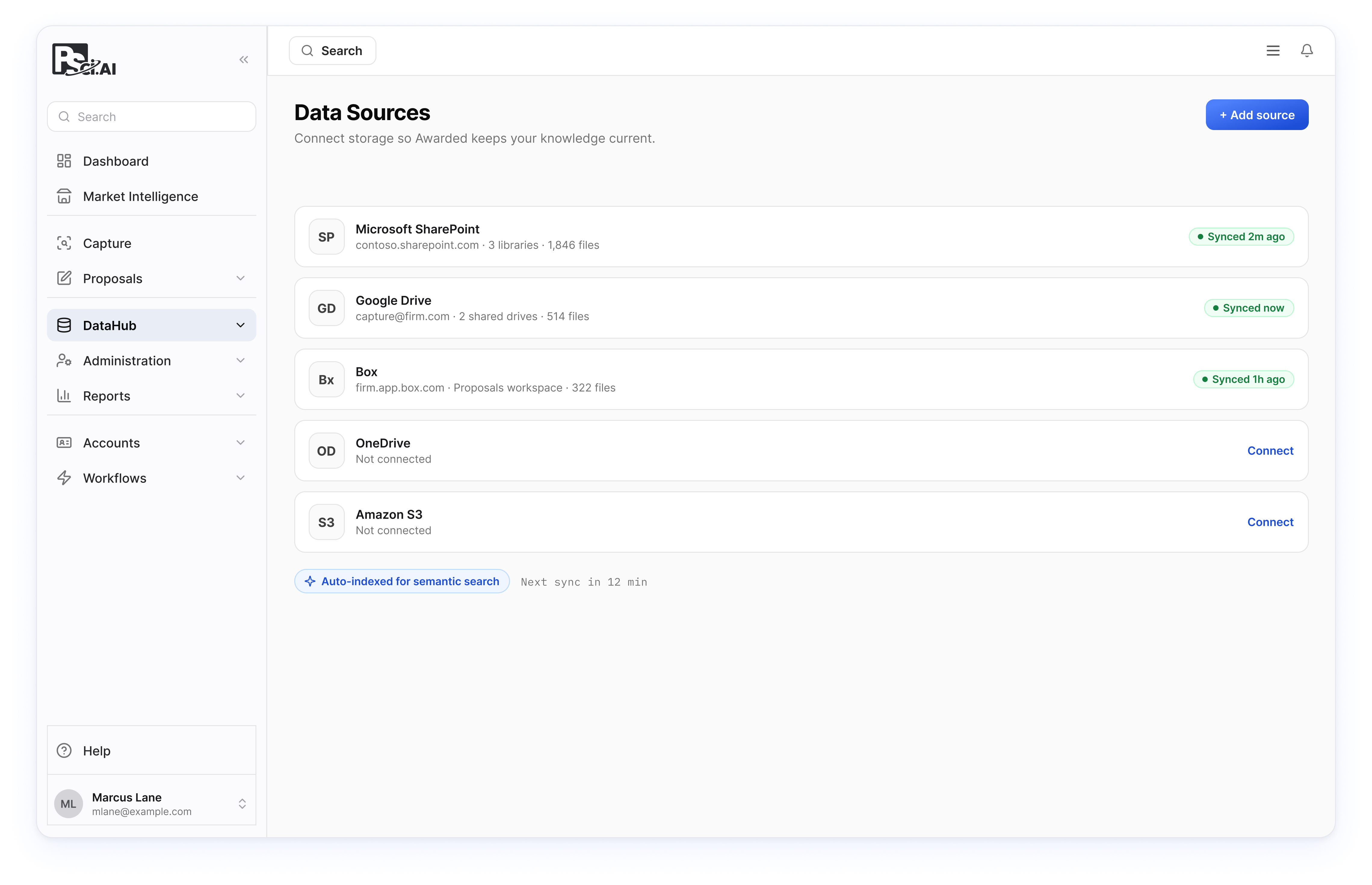Open notifications bell icon
This screenshot has width=1372, height=885.
point(1306,51)
